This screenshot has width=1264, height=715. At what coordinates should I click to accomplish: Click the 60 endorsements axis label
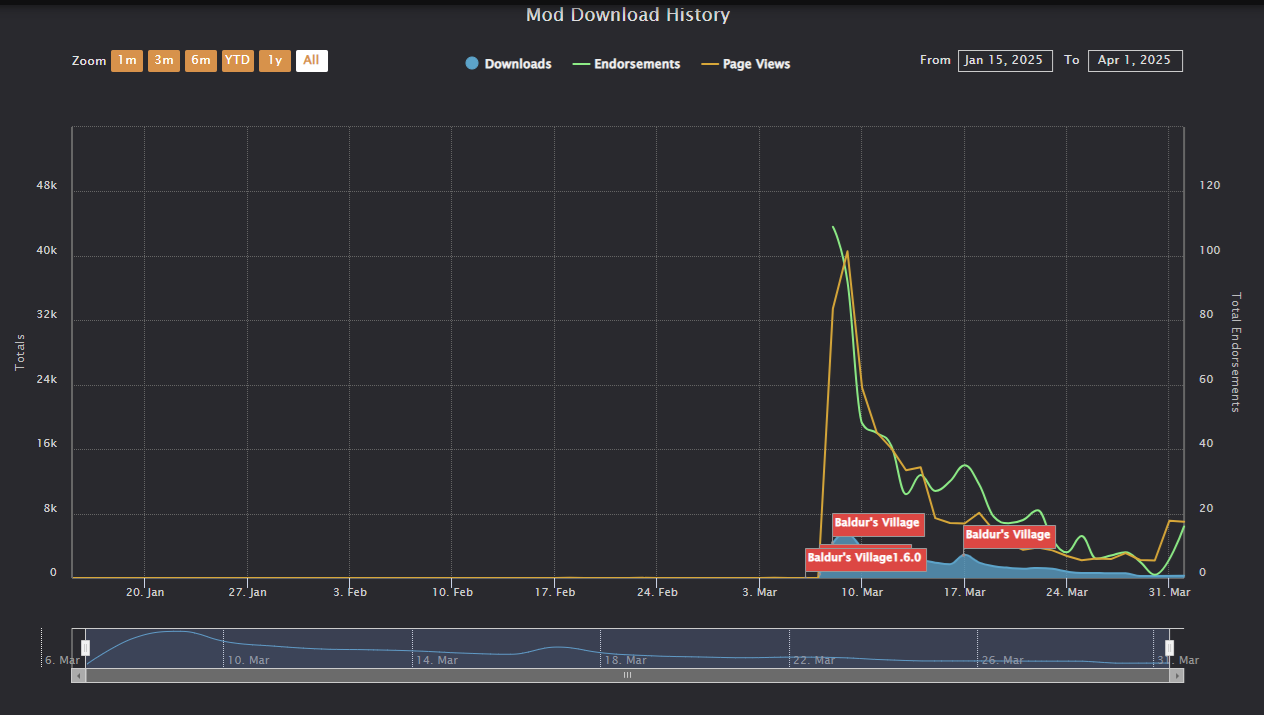tap(1206, 380)
